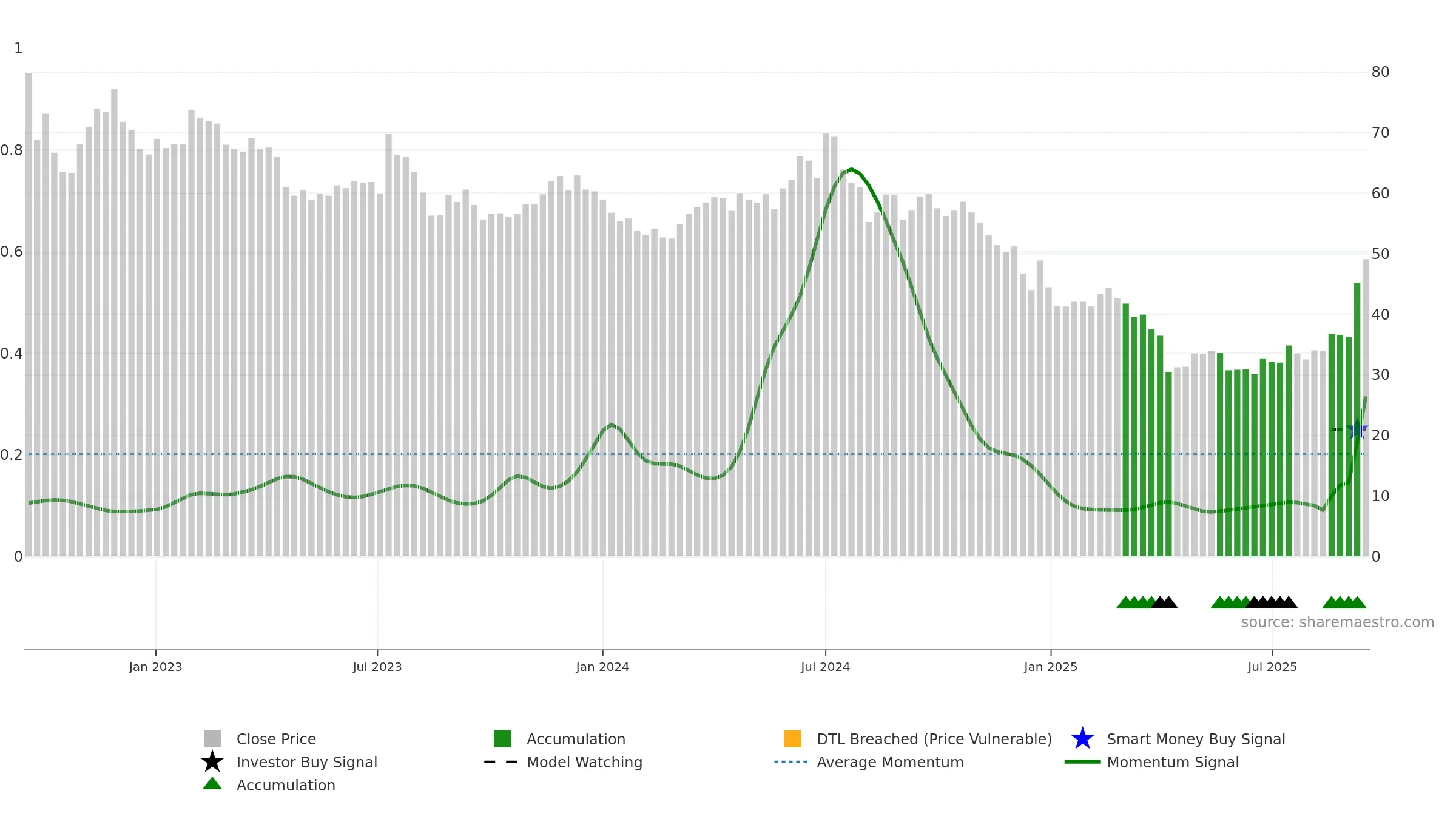Viewport: 1456px width, 819px height.
Task: Click the Smart Money Buy Signal label
Action: point(1195,739)
